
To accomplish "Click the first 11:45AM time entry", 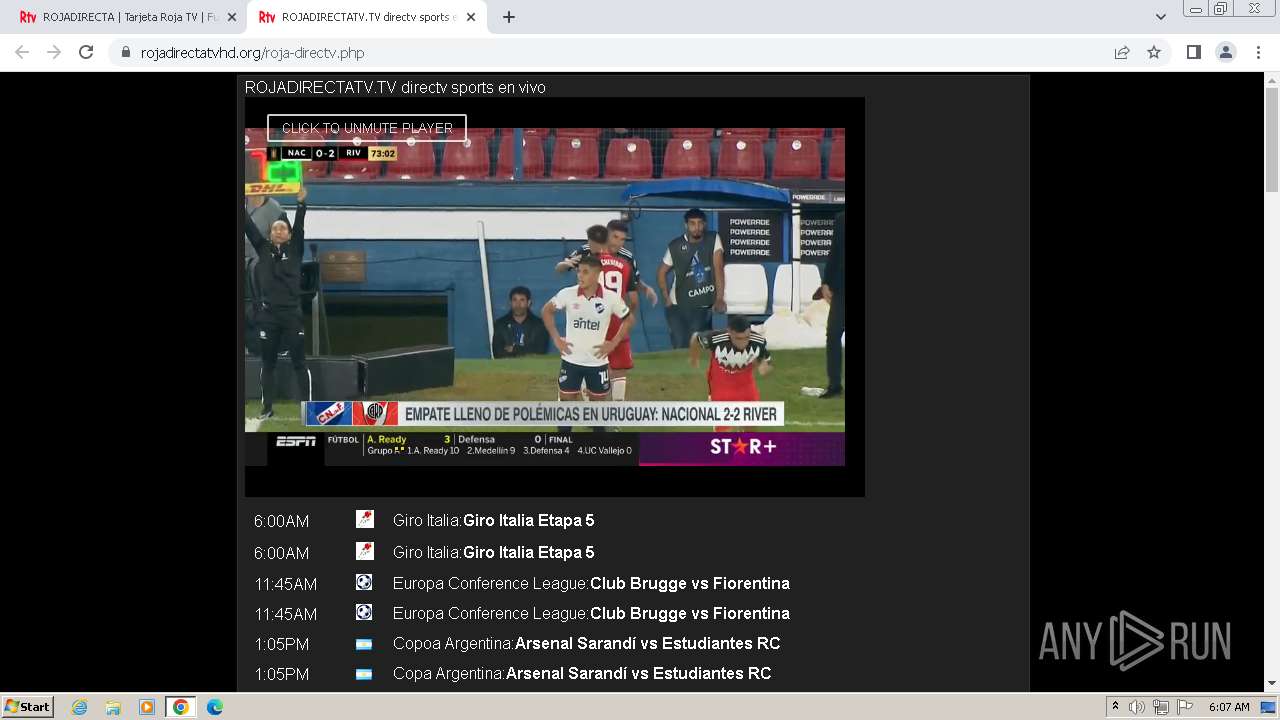I will [285, 584].
